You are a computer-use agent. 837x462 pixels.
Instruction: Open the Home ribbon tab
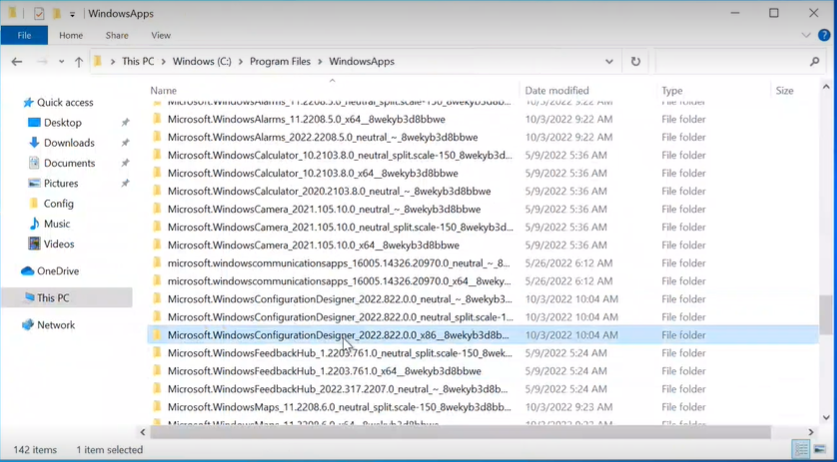click(71, 35)
